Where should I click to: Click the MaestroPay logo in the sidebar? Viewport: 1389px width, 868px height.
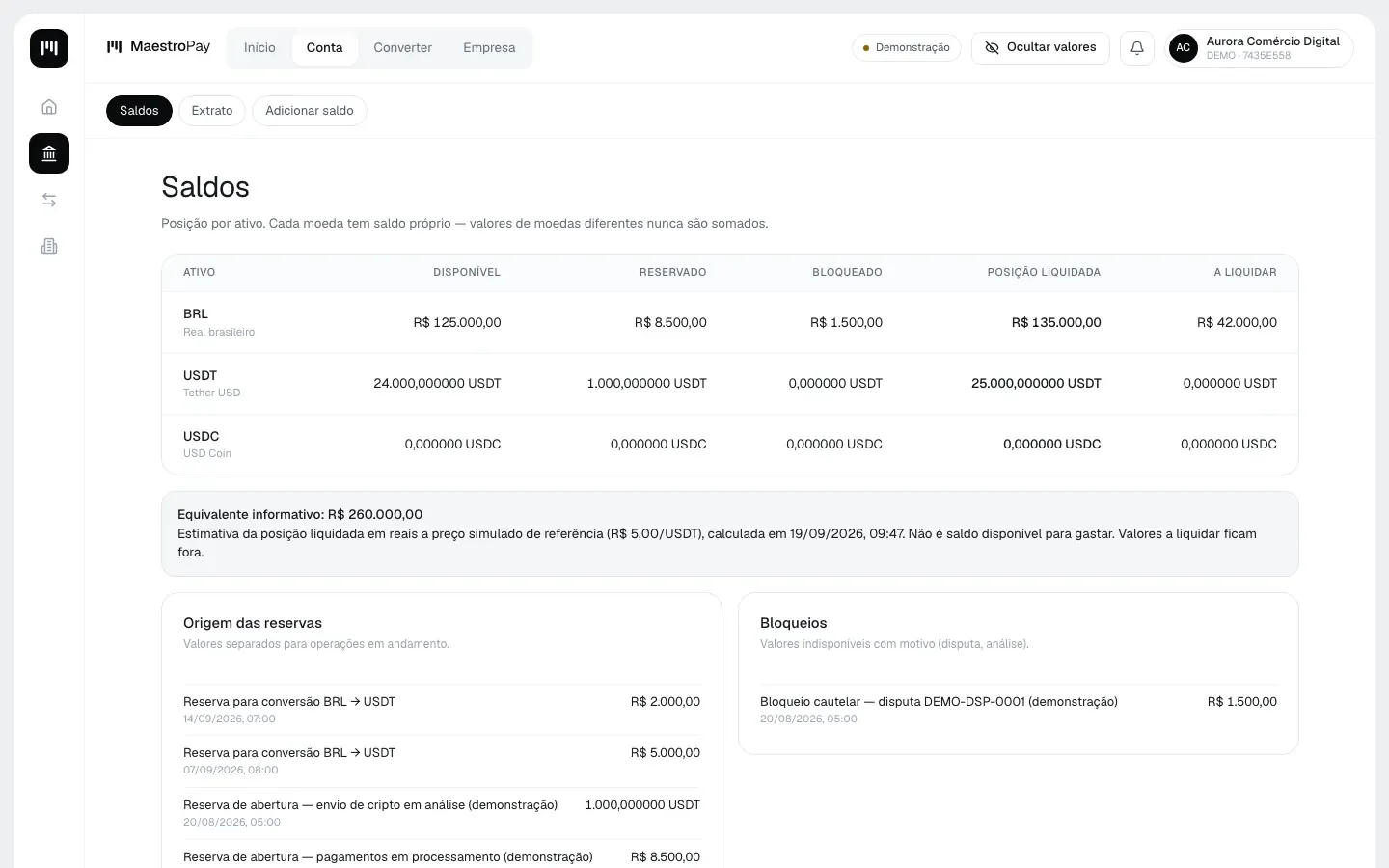click(x=49, y=48)
